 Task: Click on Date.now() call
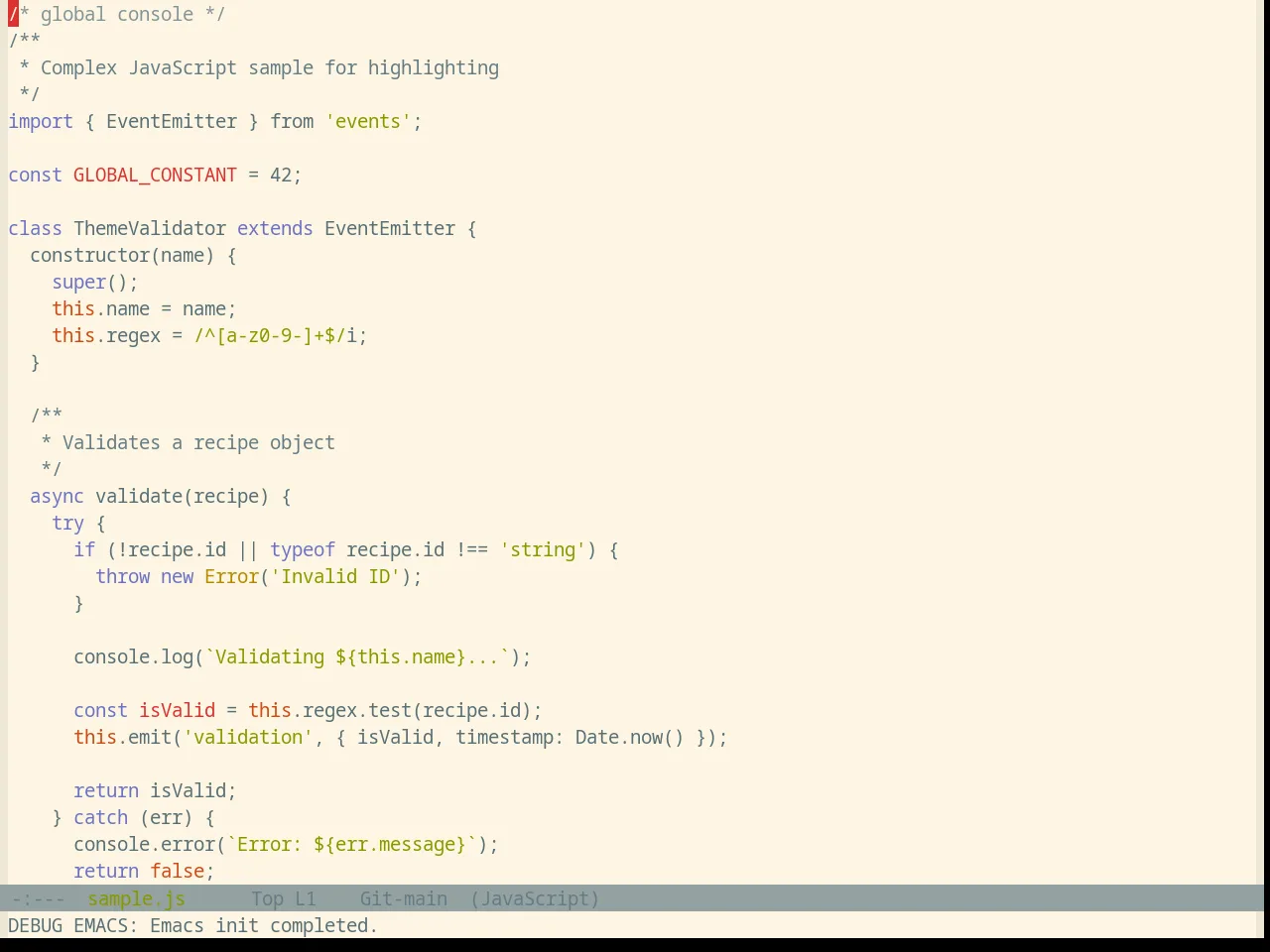[x=630, y=737]
